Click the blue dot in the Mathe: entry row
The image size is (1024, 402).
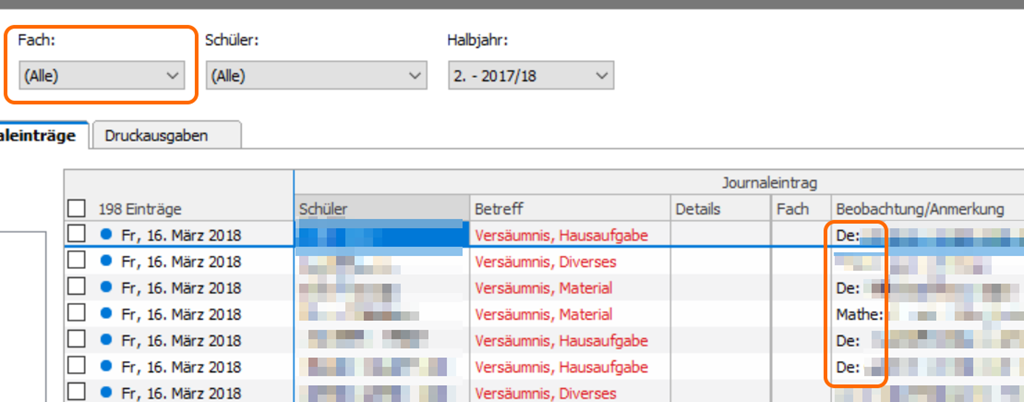point(107,314)
